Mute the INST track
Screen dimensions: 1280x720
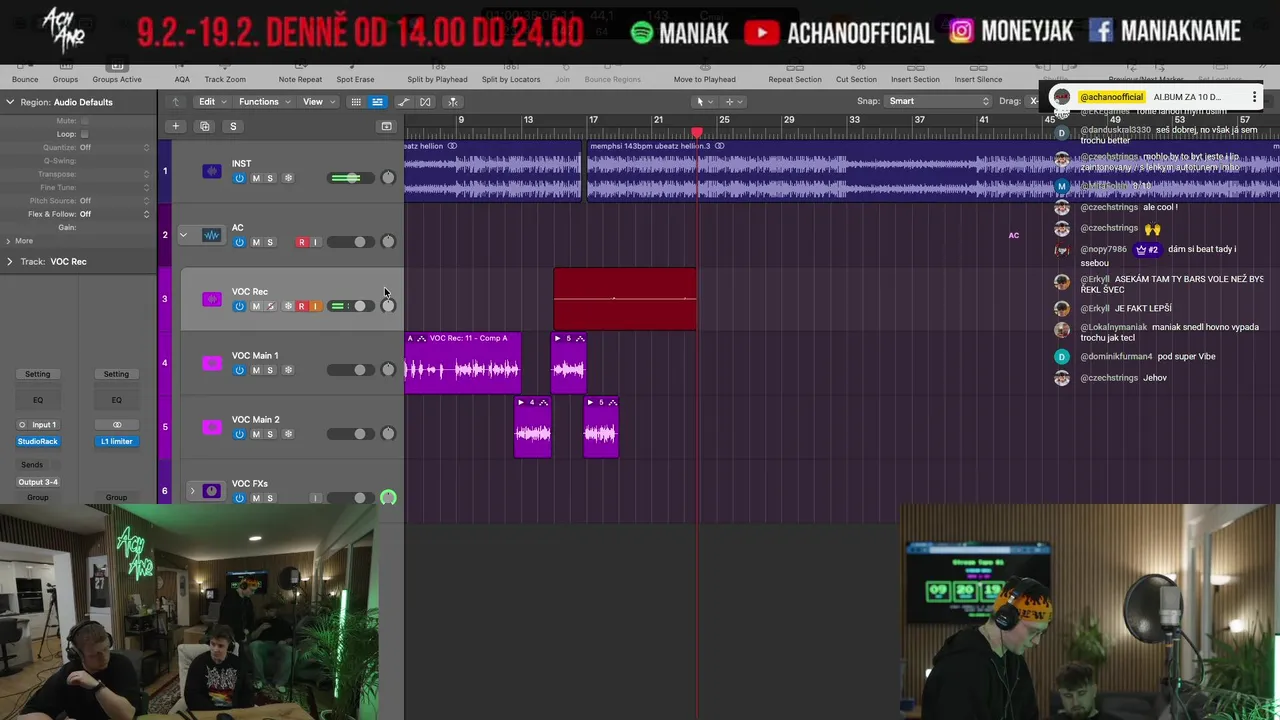click(255, 178)
